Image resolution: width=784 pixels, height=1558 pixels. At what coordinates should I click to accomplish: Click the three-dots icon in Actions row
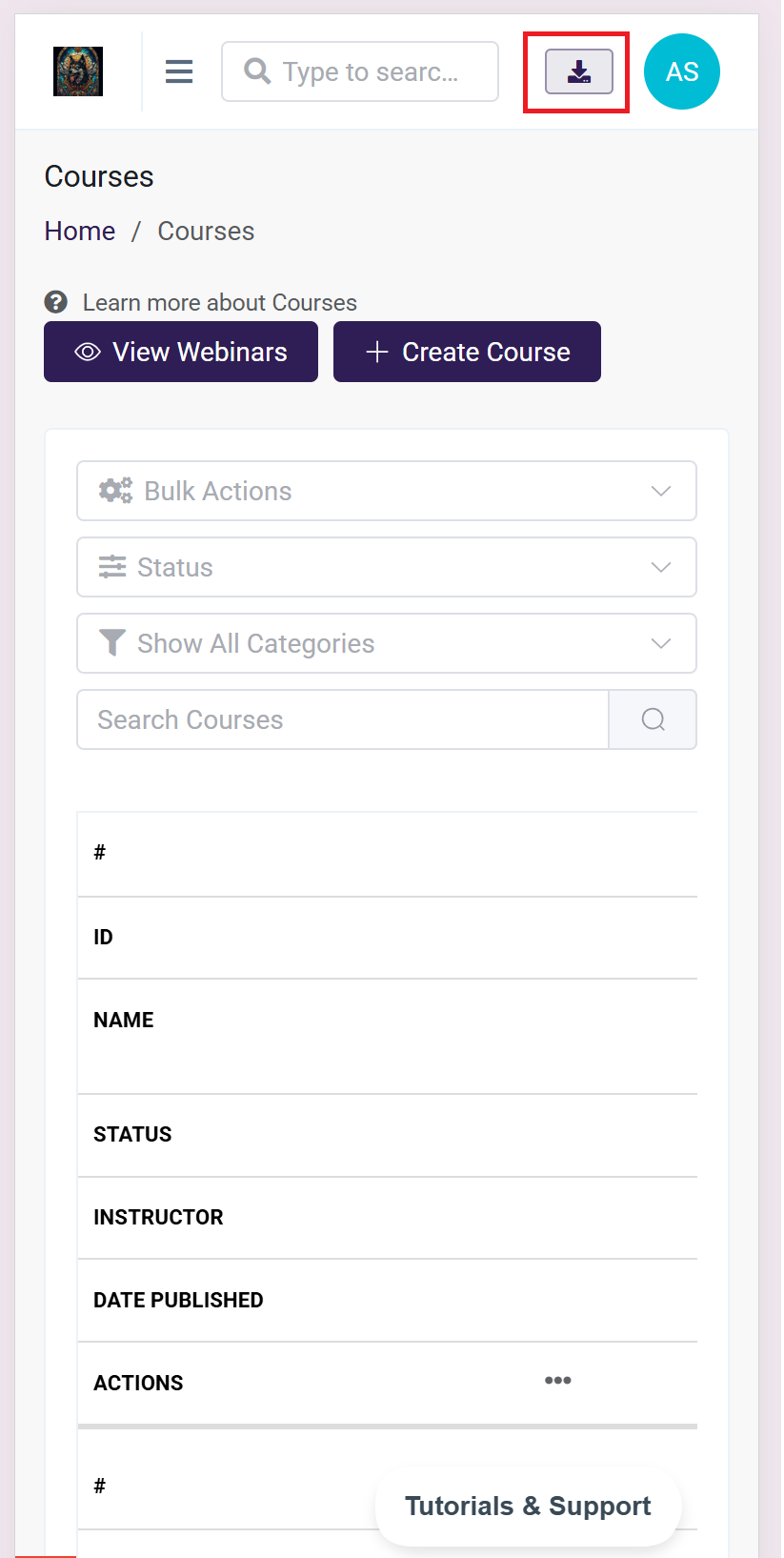pos(557,1381)
